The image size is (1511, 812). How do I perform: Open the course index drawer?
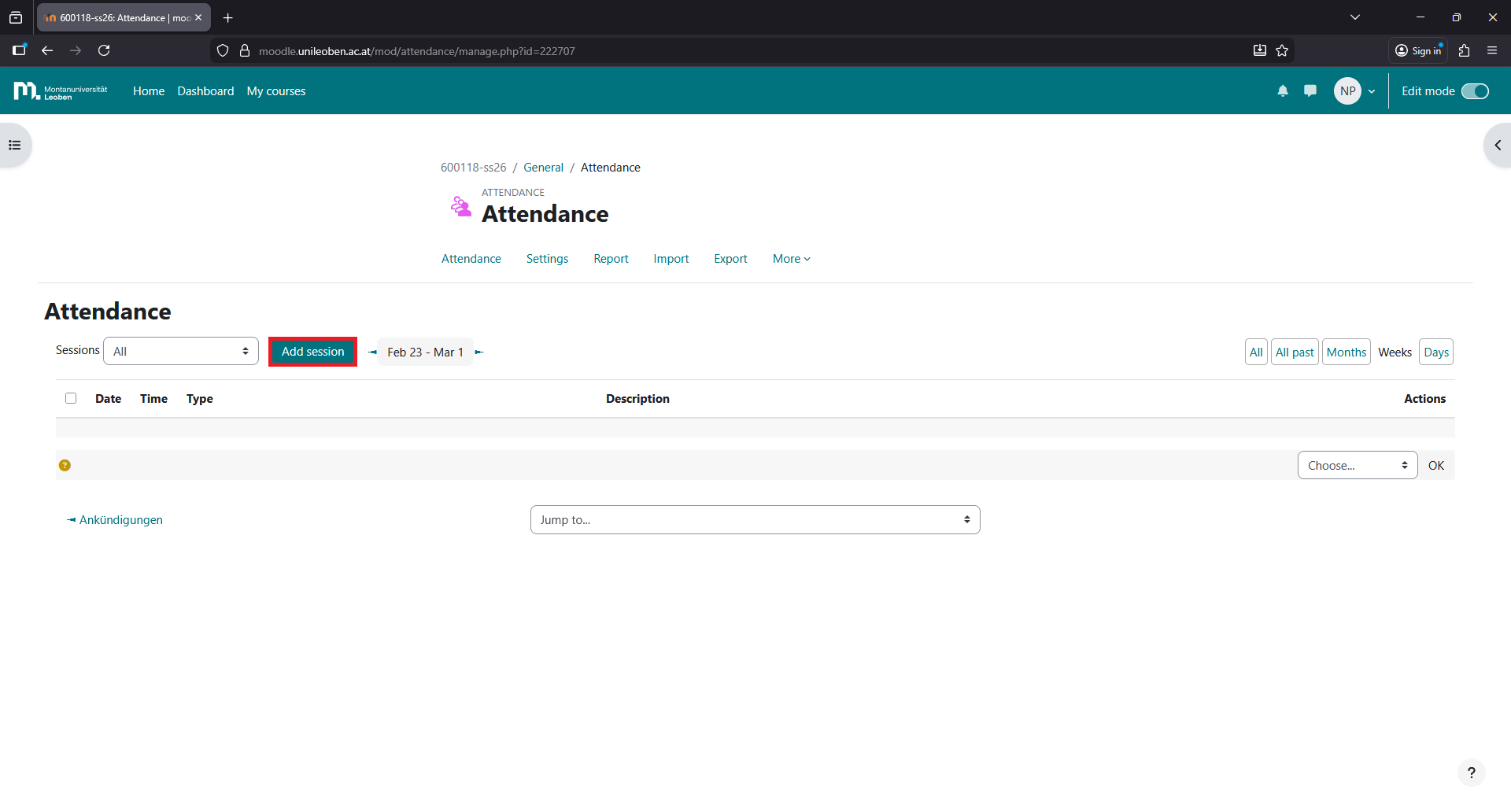click(15, 146)
